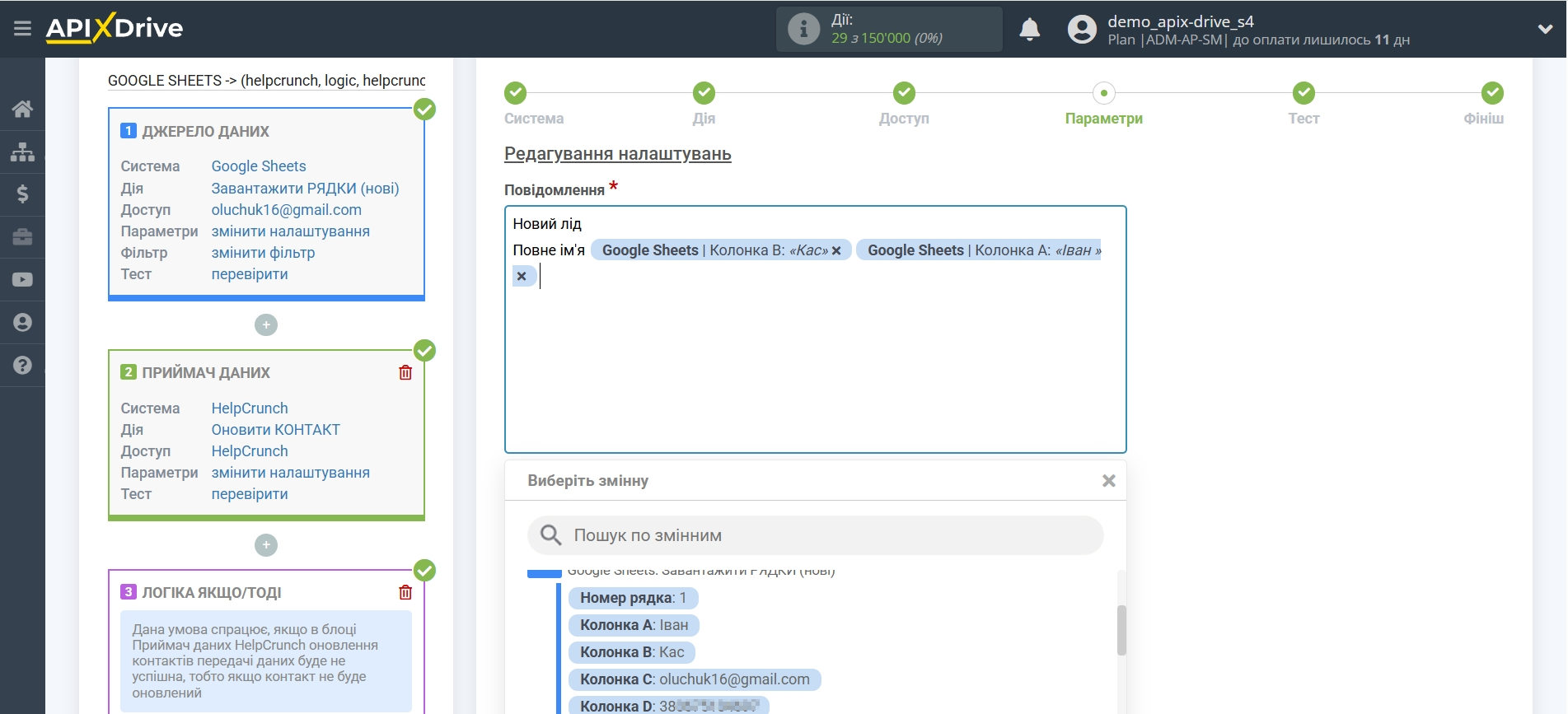Open HelpCrunch access link in receiver

(250, 451)
